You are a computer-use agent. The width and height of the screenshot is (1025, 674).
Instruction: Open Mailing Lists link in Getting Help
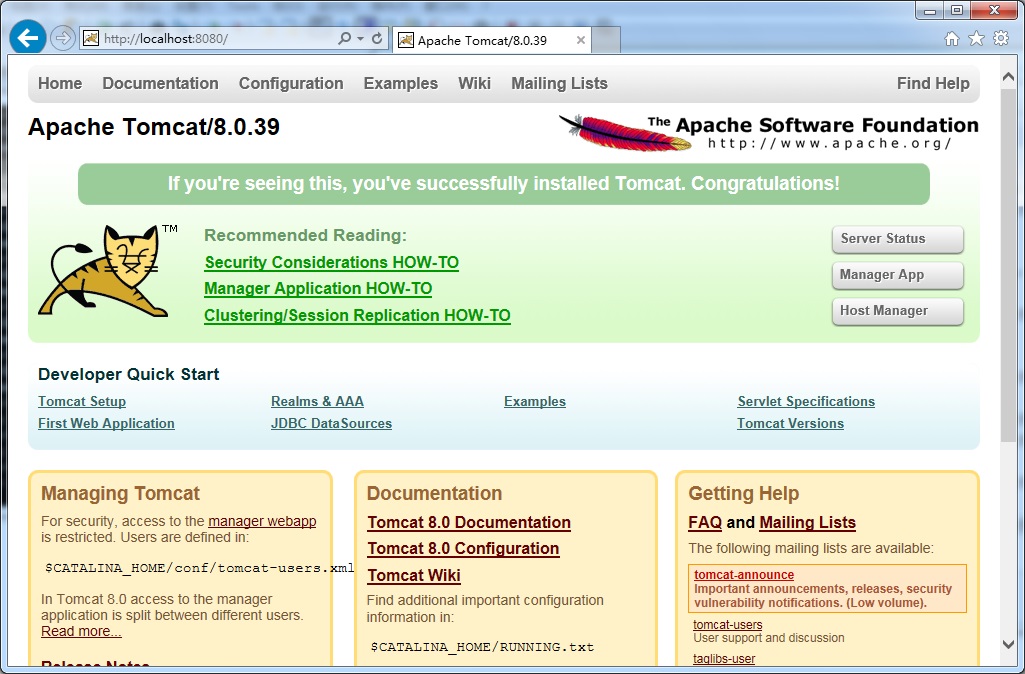[x=807, y=522]
